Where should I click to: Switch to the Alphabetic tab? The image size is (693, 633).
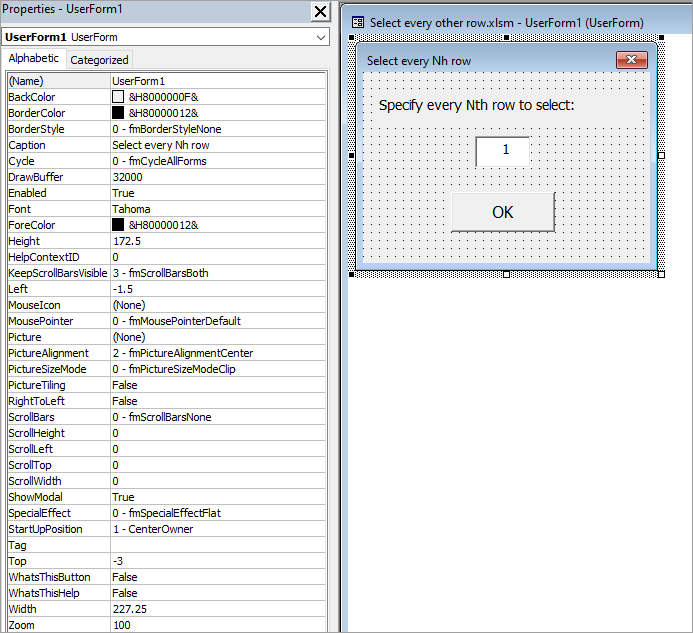35,59
